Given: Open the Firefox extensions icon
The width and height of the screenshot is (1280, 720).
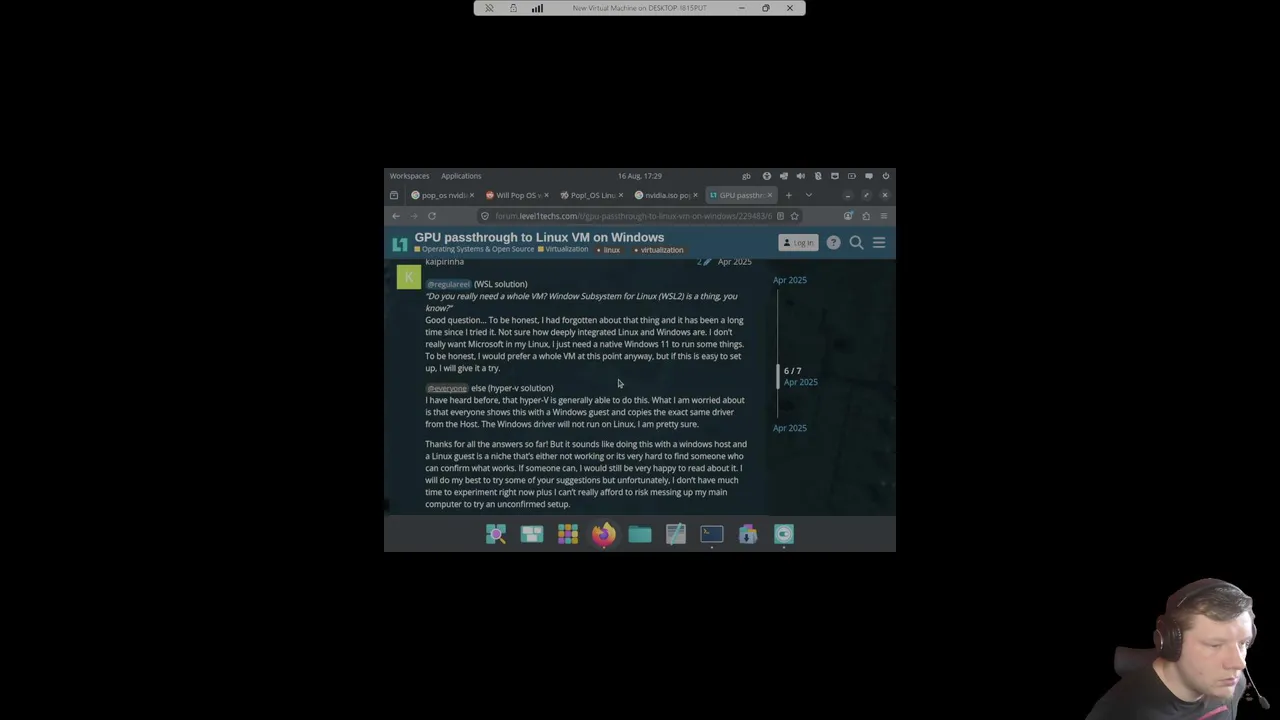Looking at the screenshot, I should click(866, 216).
